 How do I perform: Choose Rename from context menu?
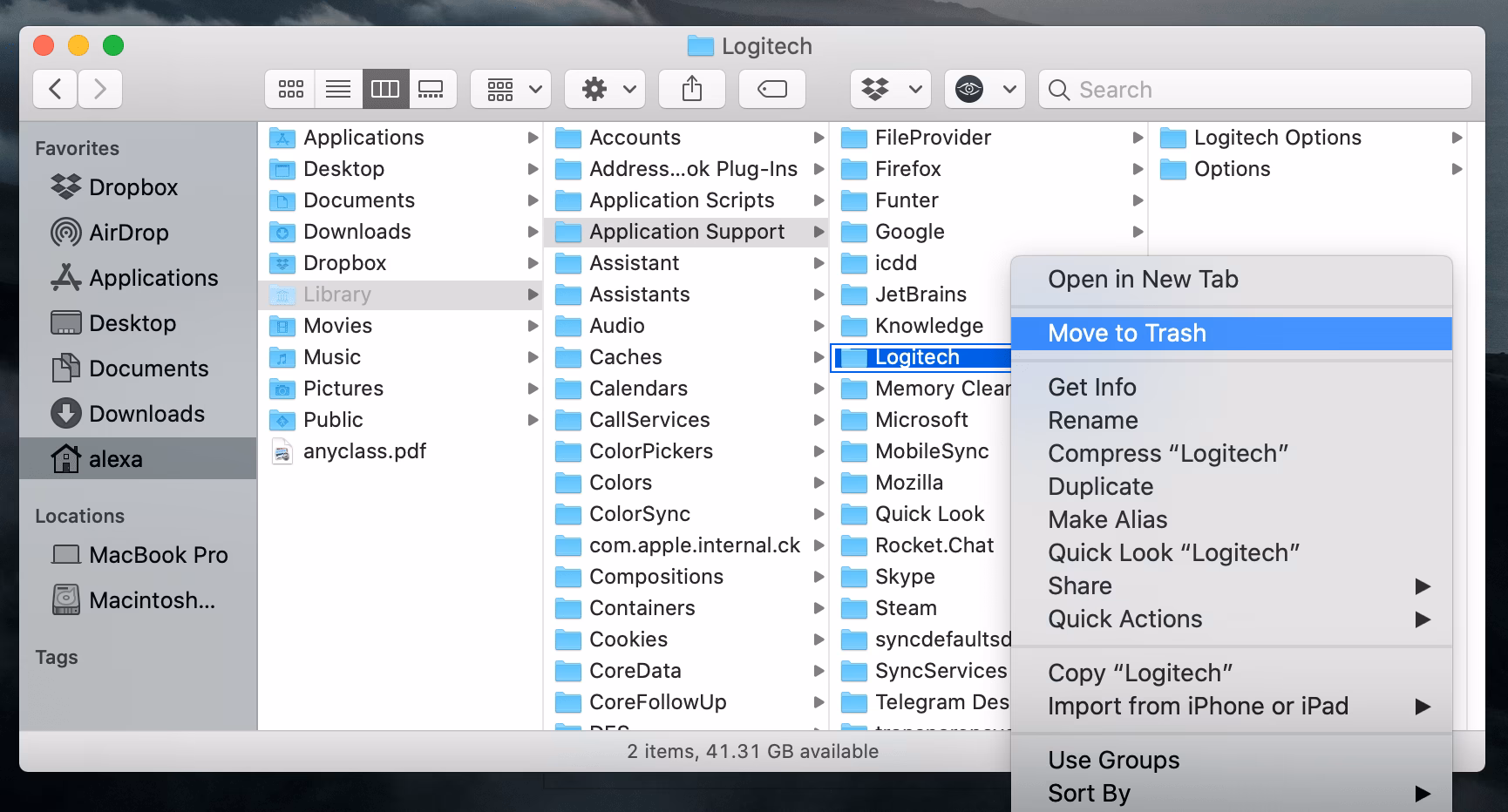[x=1232, y=421]
